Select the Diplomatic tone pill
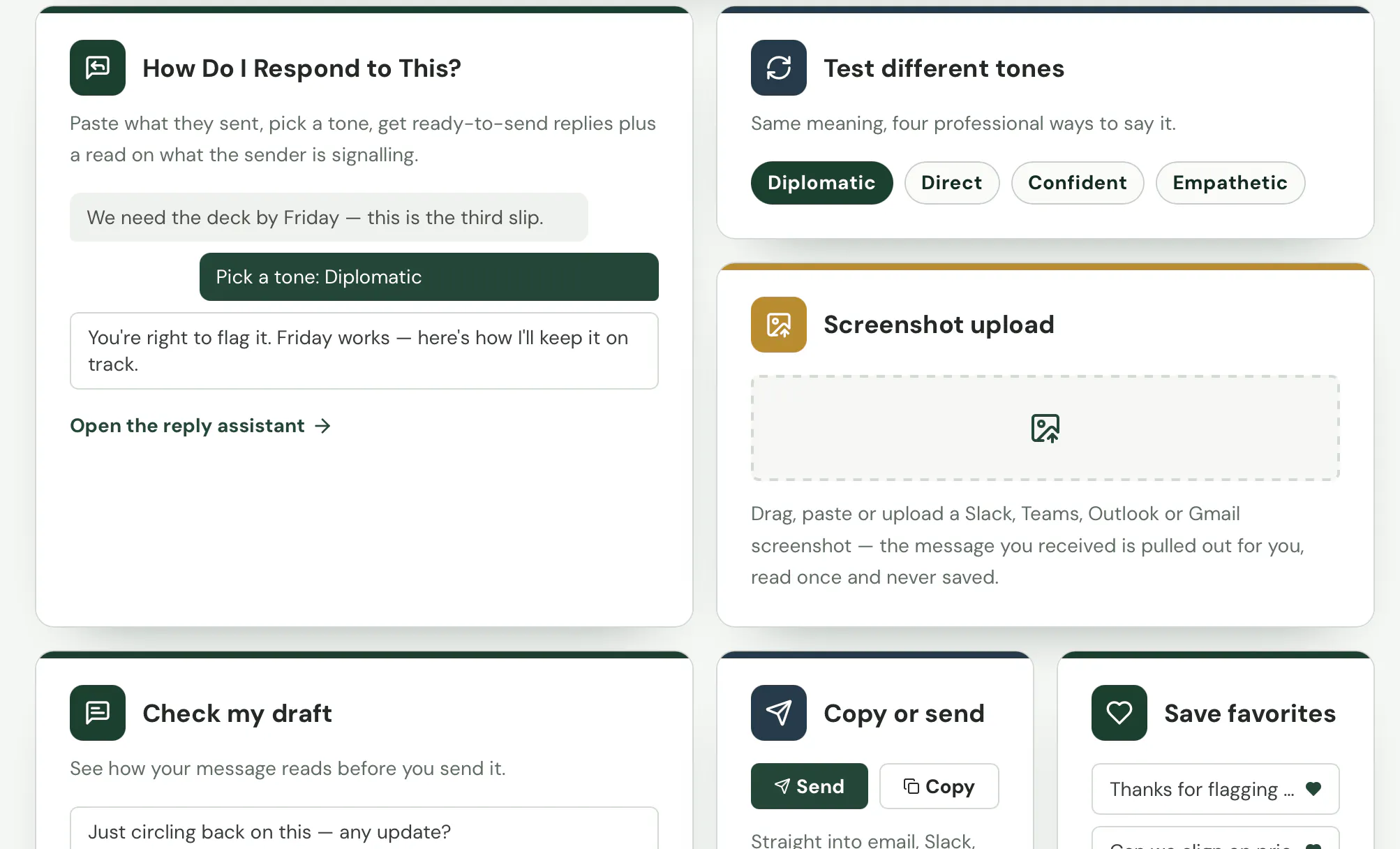1400x849 pixels. point(821,183)
